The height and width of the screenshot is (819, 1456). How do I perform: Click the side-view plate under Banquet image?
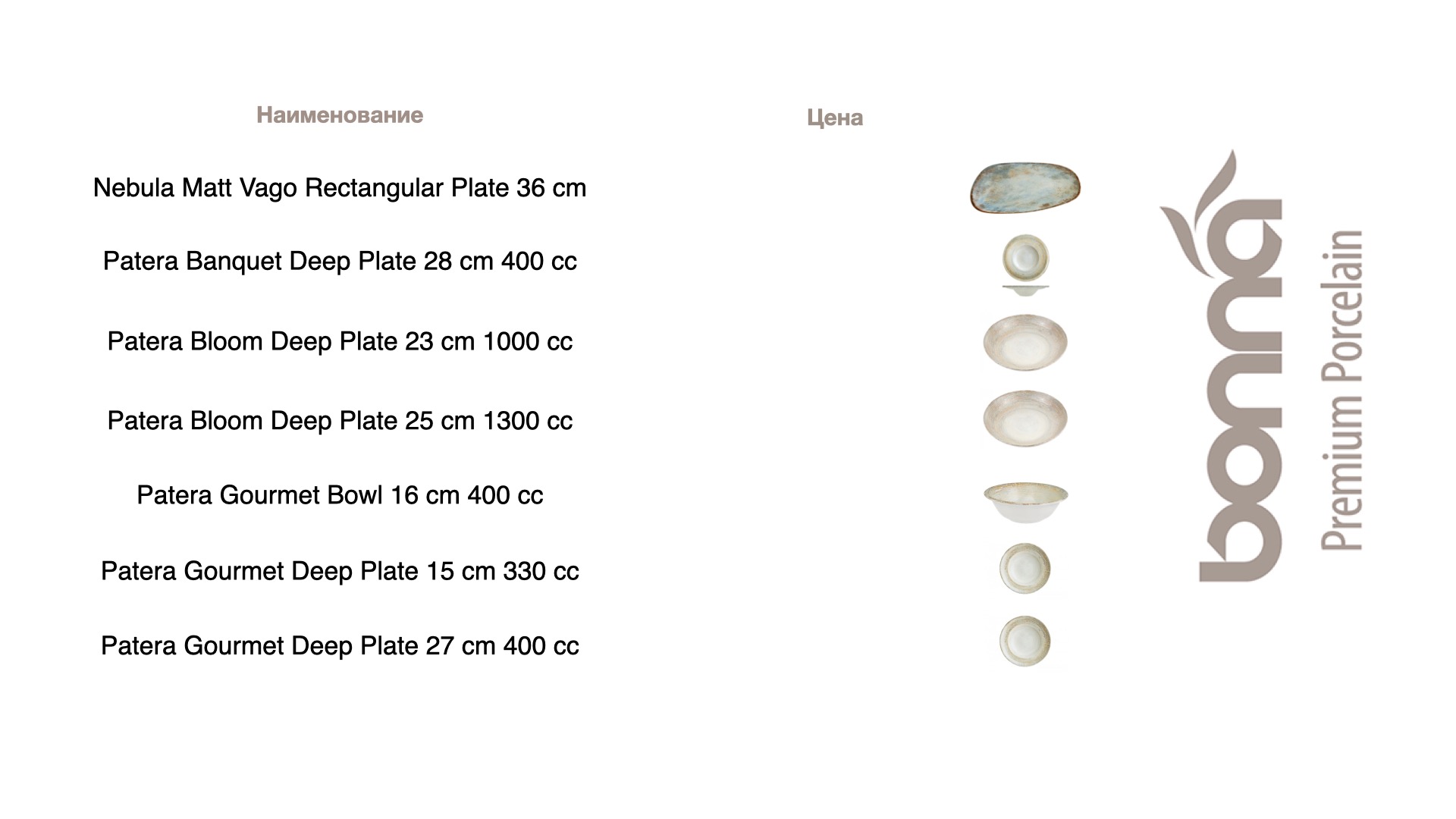tap(1025, 290)
